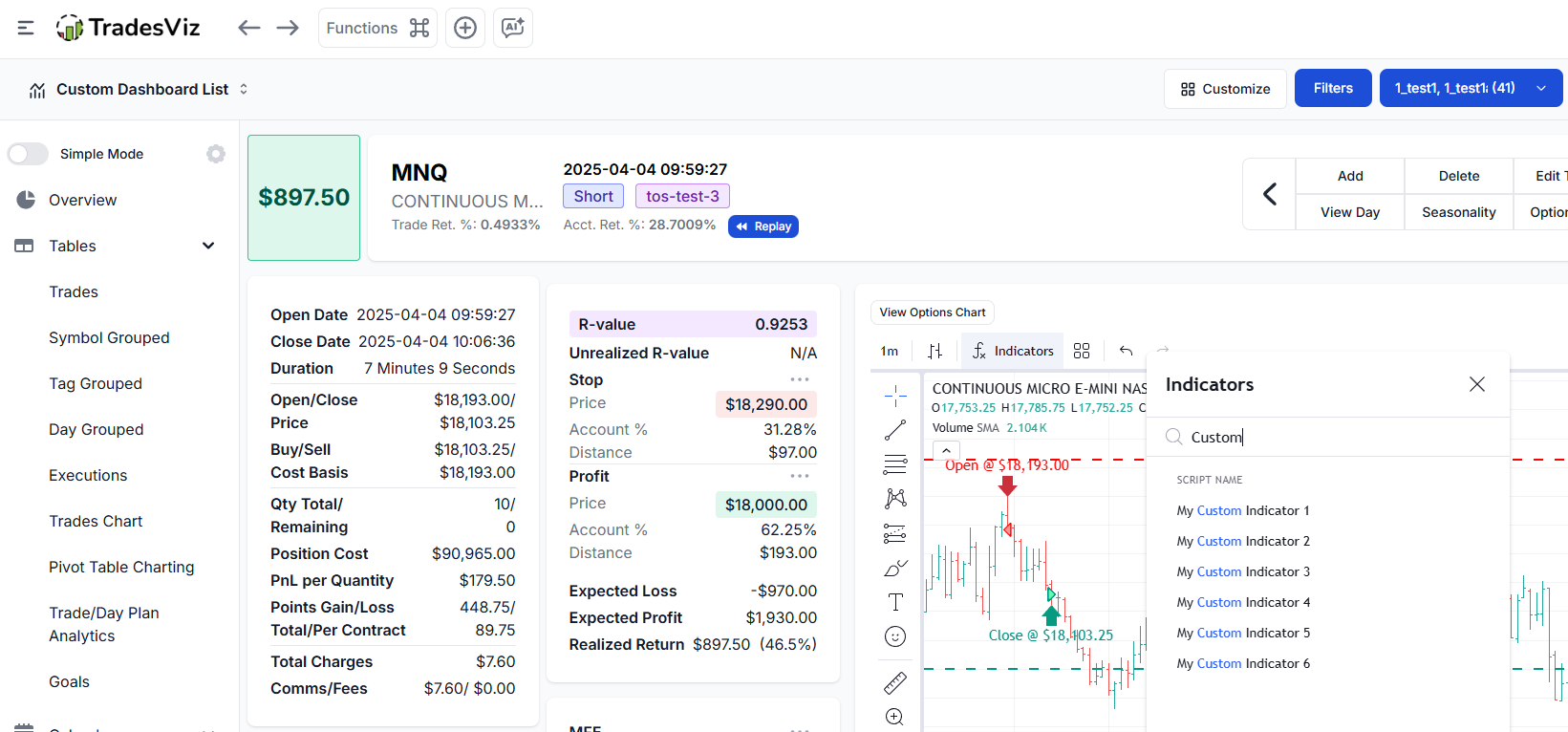1568x732 pixels.
Task: Select the ruler measure tool
Action: (x=895, y=682)
